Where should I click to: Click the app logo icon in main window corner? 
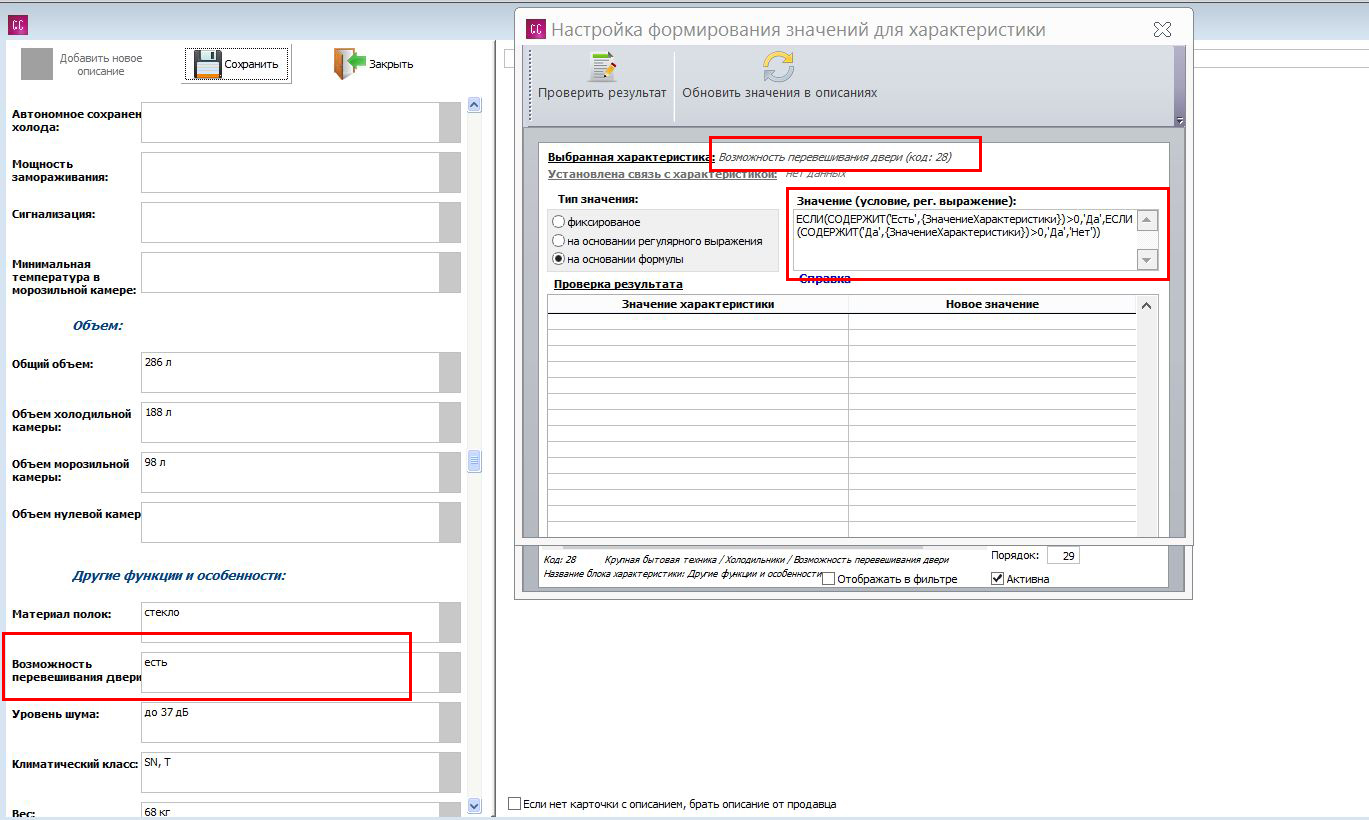point(17,25)
